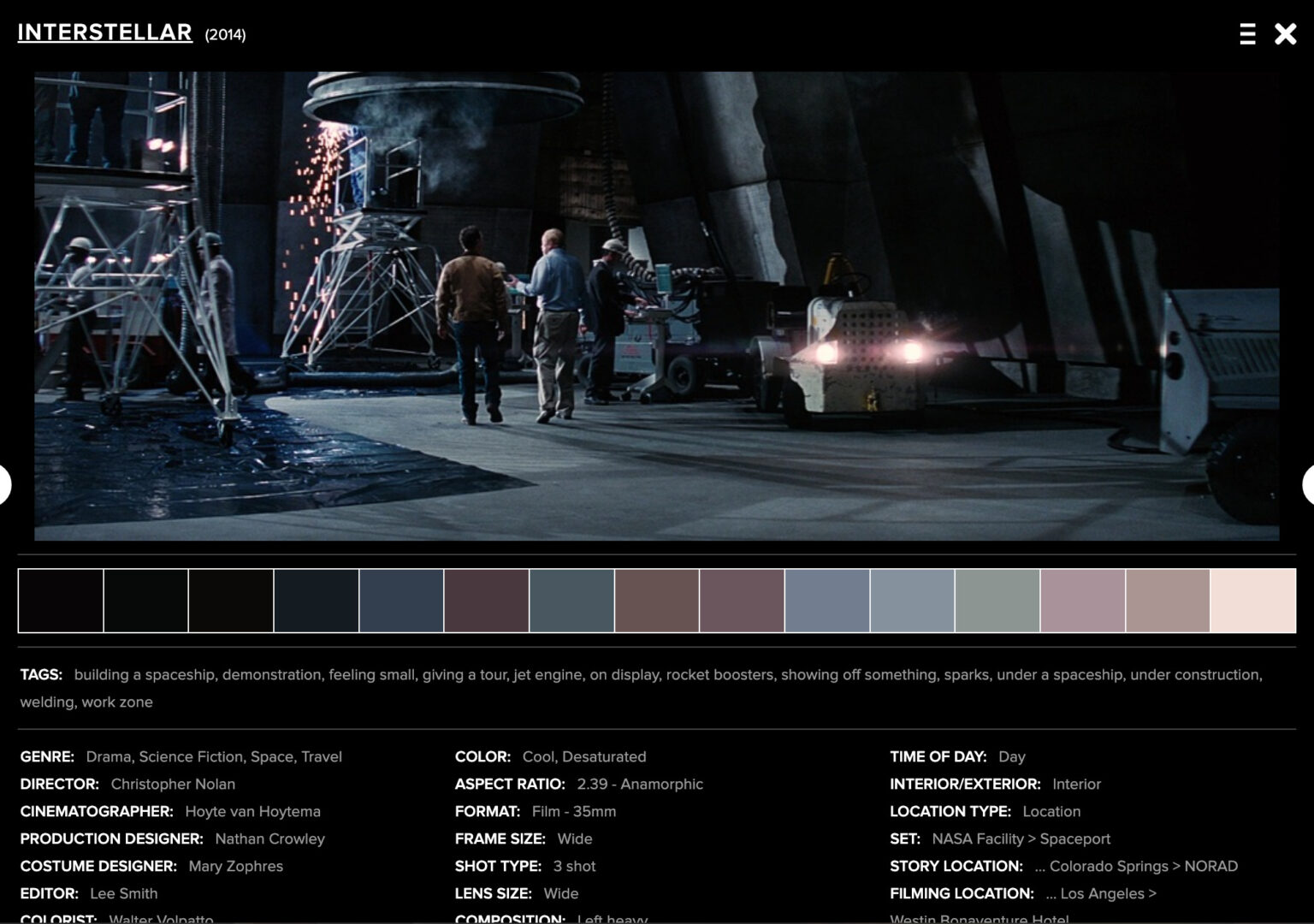Open cinematographer Hoyte van Hoytema
The width and height of the screenshot is (1314, 924).
[252, 811]
